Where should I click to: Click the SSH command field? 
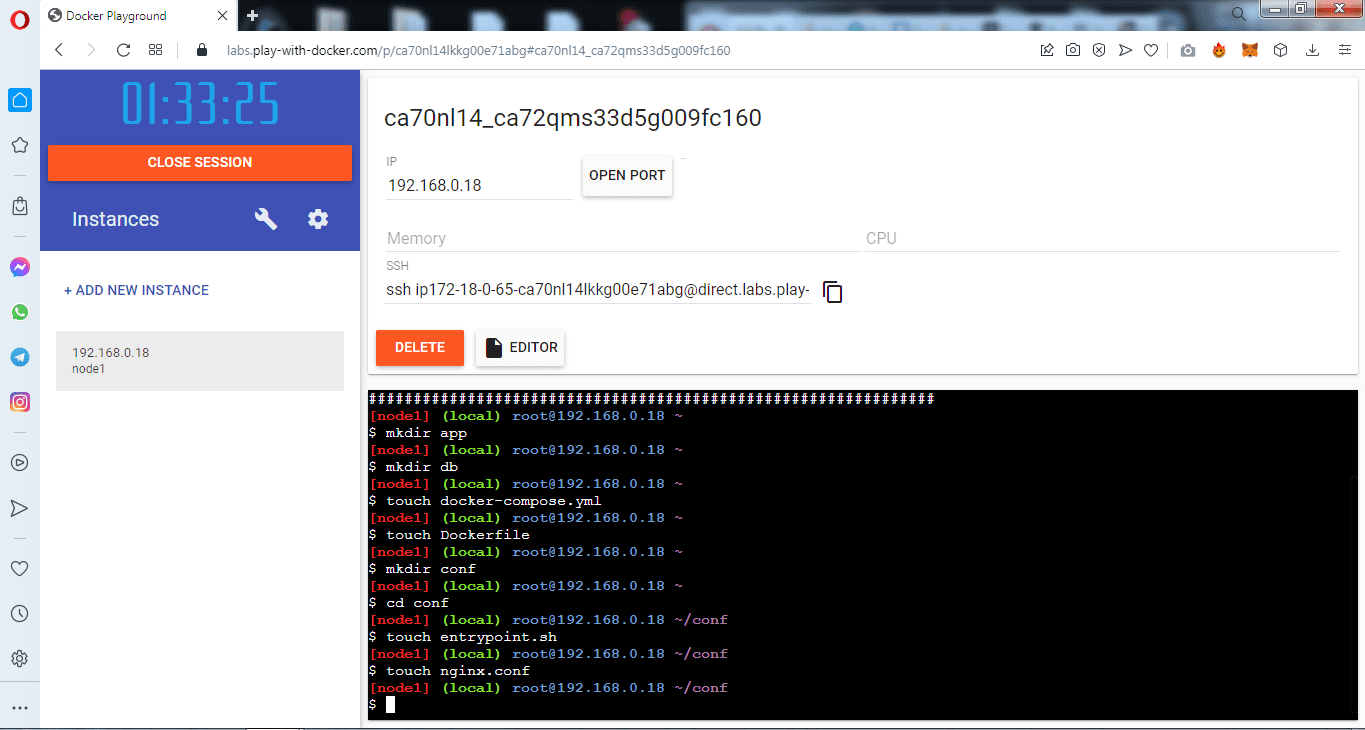[598, 290]
